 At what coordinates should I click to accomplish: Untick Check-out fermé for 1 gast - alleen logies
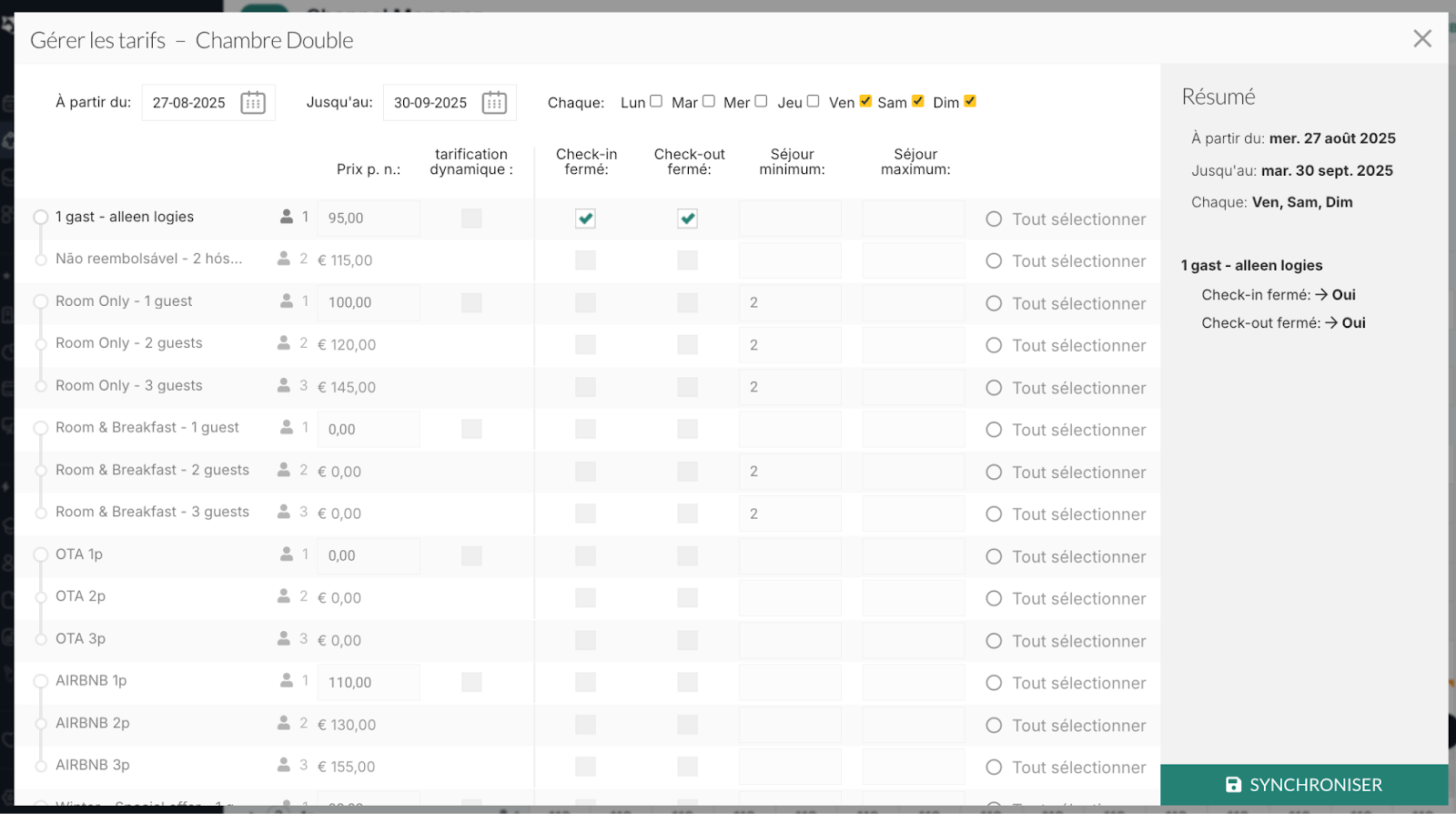pyautogui.click(x=687, y=219)
